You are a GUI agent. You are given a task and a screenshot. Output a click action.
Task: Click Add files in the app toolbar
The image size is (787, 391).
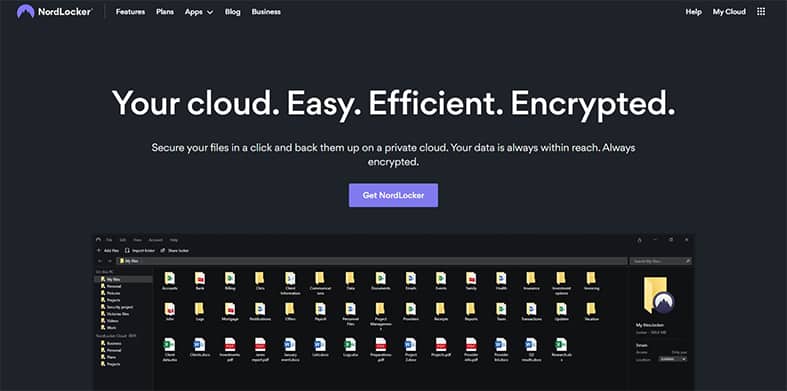(107, 250)
